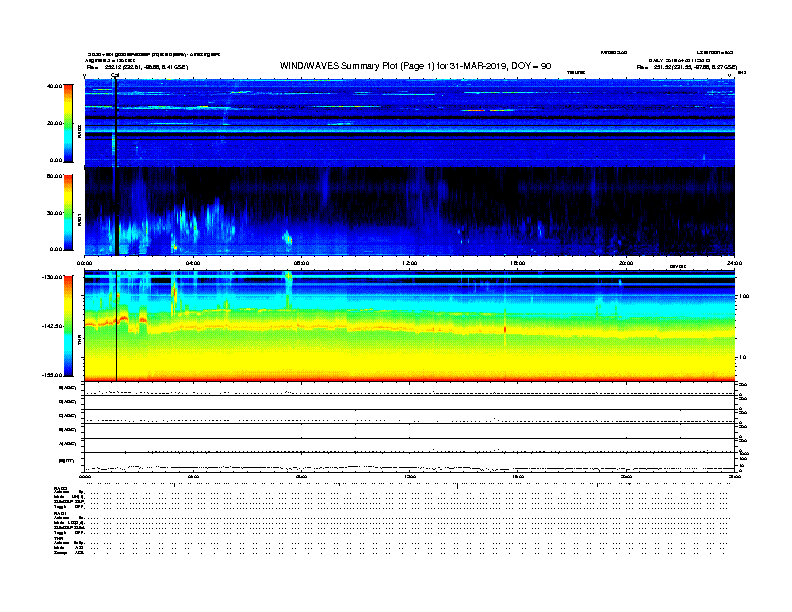The image size is (792, 612).
Task: Click the 10 label on TNR right axis
Action: click(x=742, y=358)
